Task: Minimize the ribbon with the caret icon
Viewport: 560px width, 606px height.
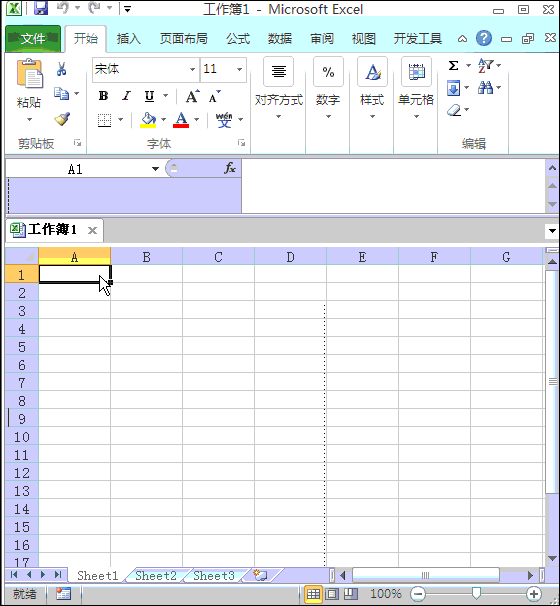Action: click(x=462, y=39)
